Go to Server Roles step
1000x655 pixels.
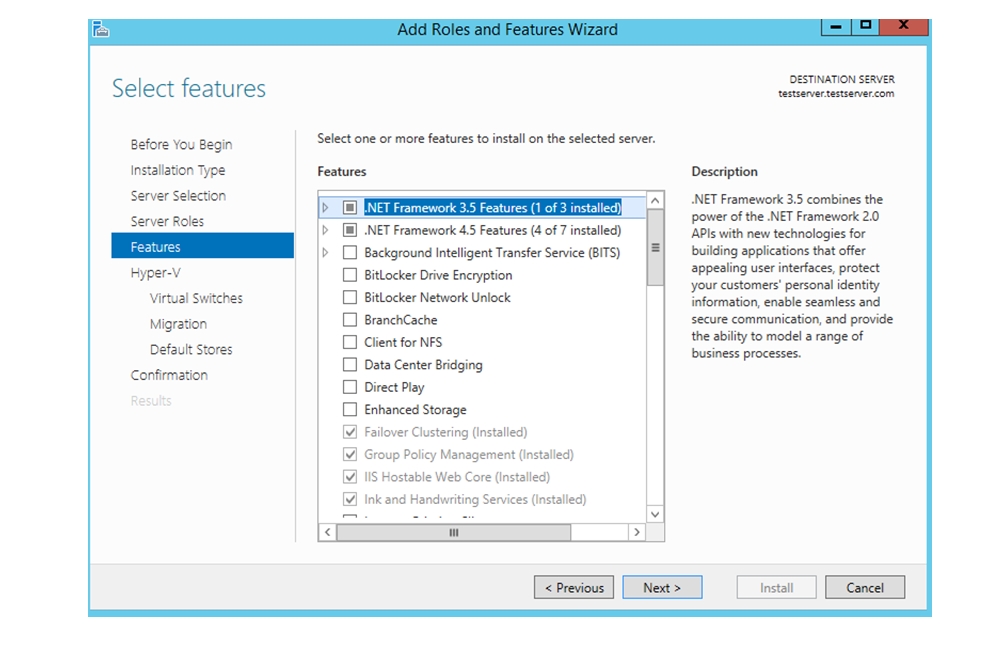[167, 221]
